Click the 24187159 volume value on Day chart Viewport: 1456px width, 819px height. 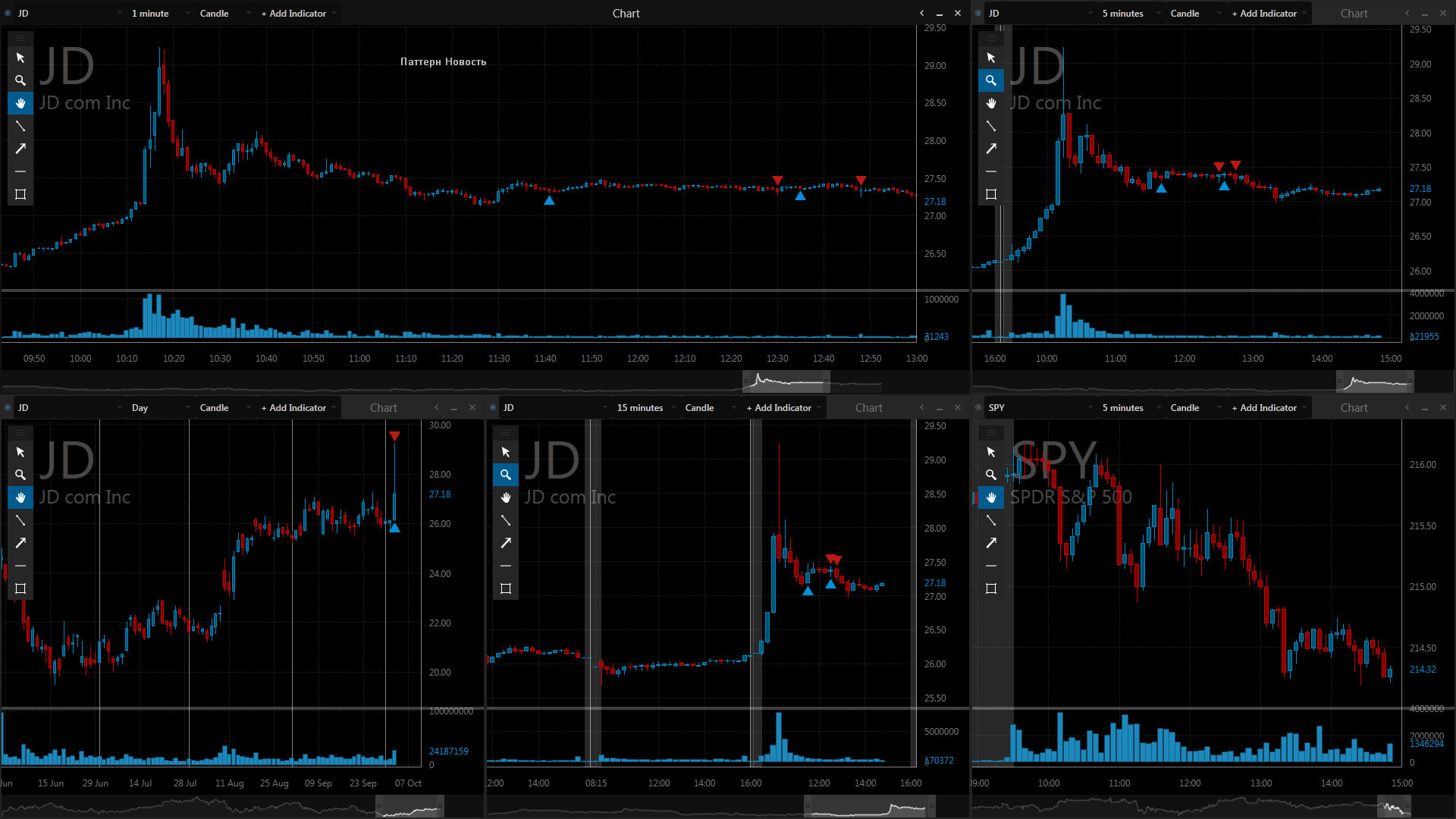pyautogui.click(x=448, y=752)
